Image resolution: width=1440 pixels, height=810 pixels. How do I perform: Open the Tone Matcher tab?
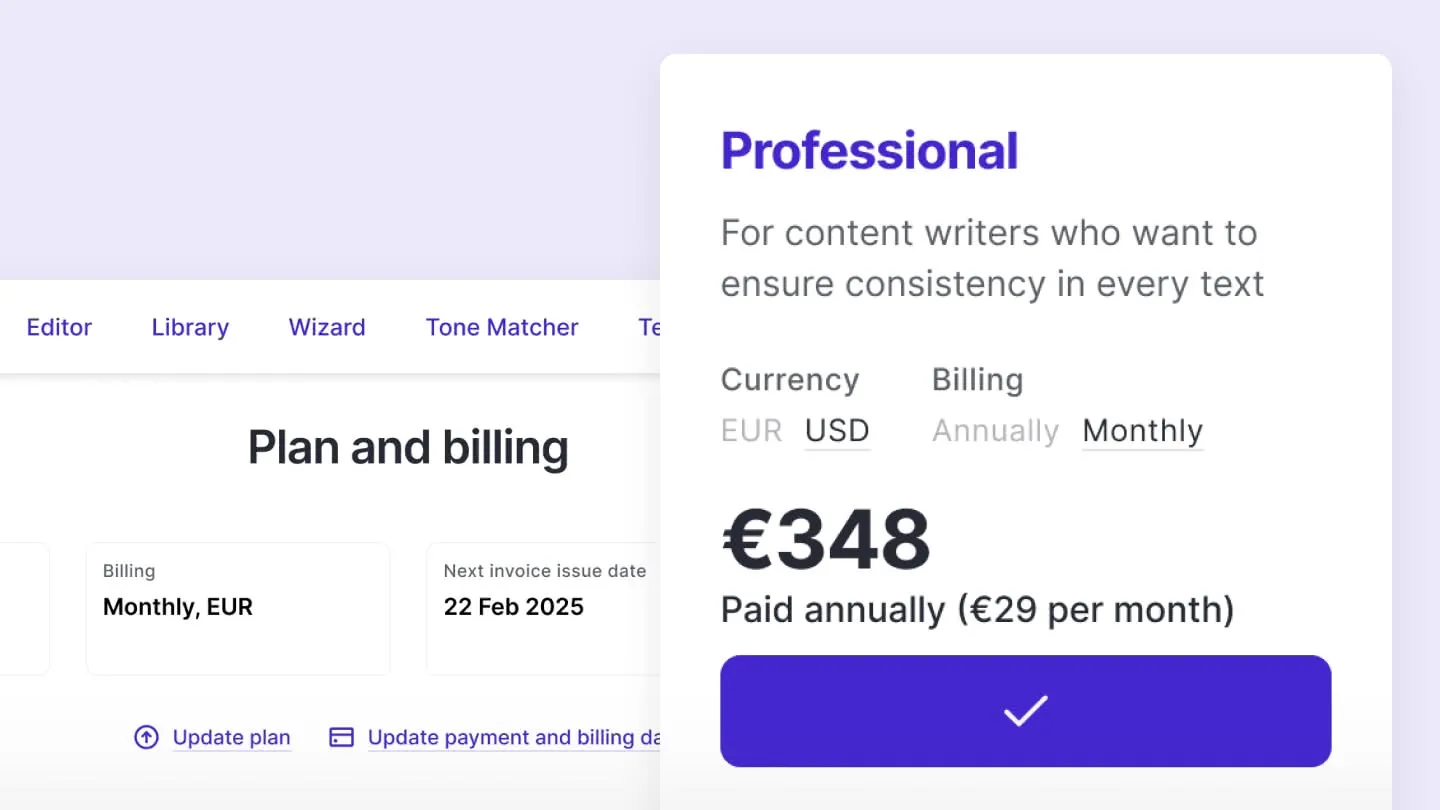click(501, 327)
